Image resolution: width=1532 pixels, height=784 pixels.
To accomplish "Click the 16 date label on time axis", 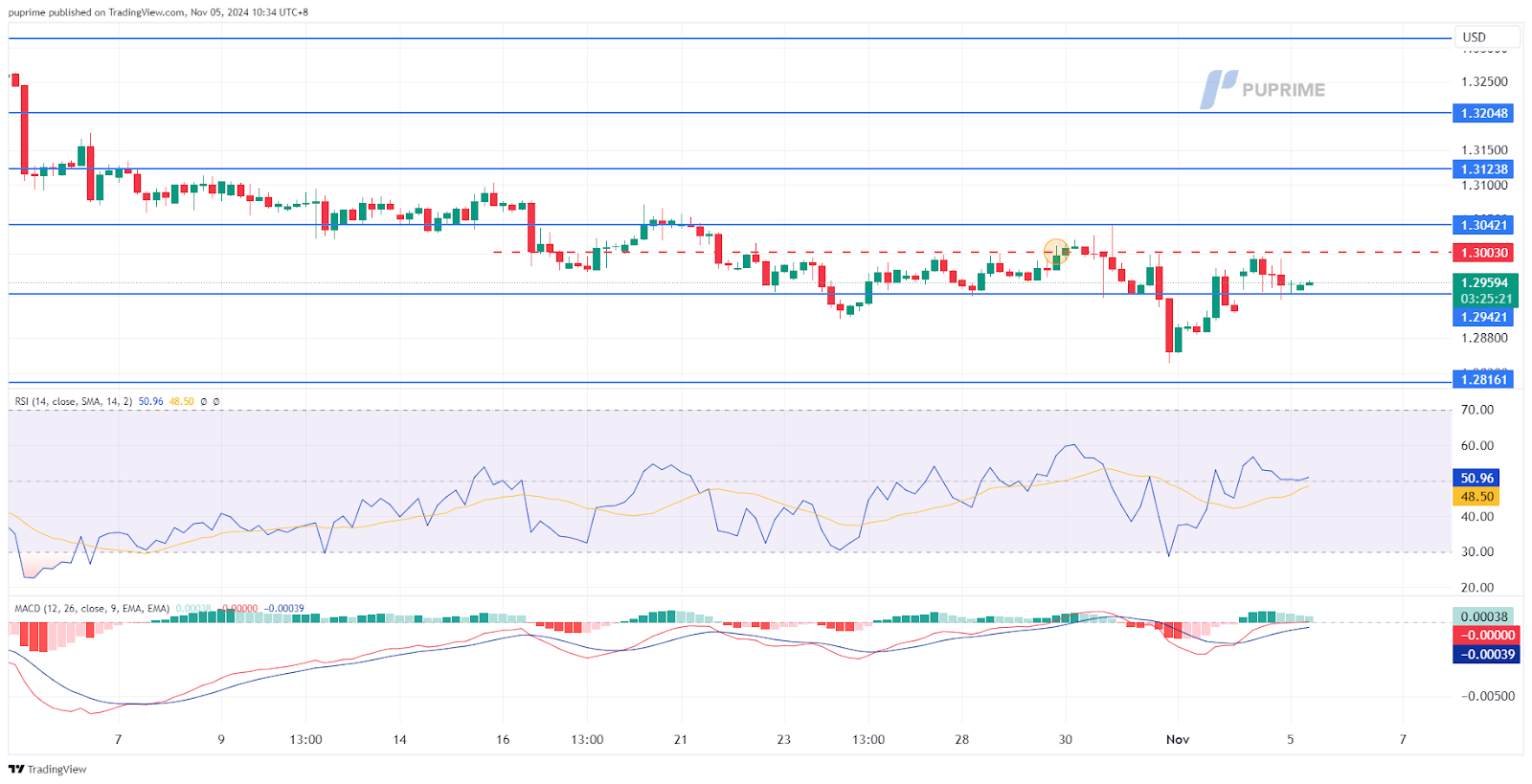I will 503,740.
